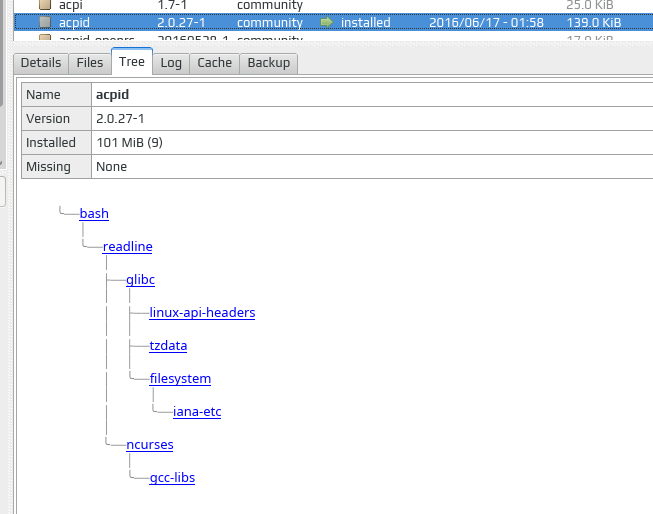Open the readline dependency link

point(127,246)
